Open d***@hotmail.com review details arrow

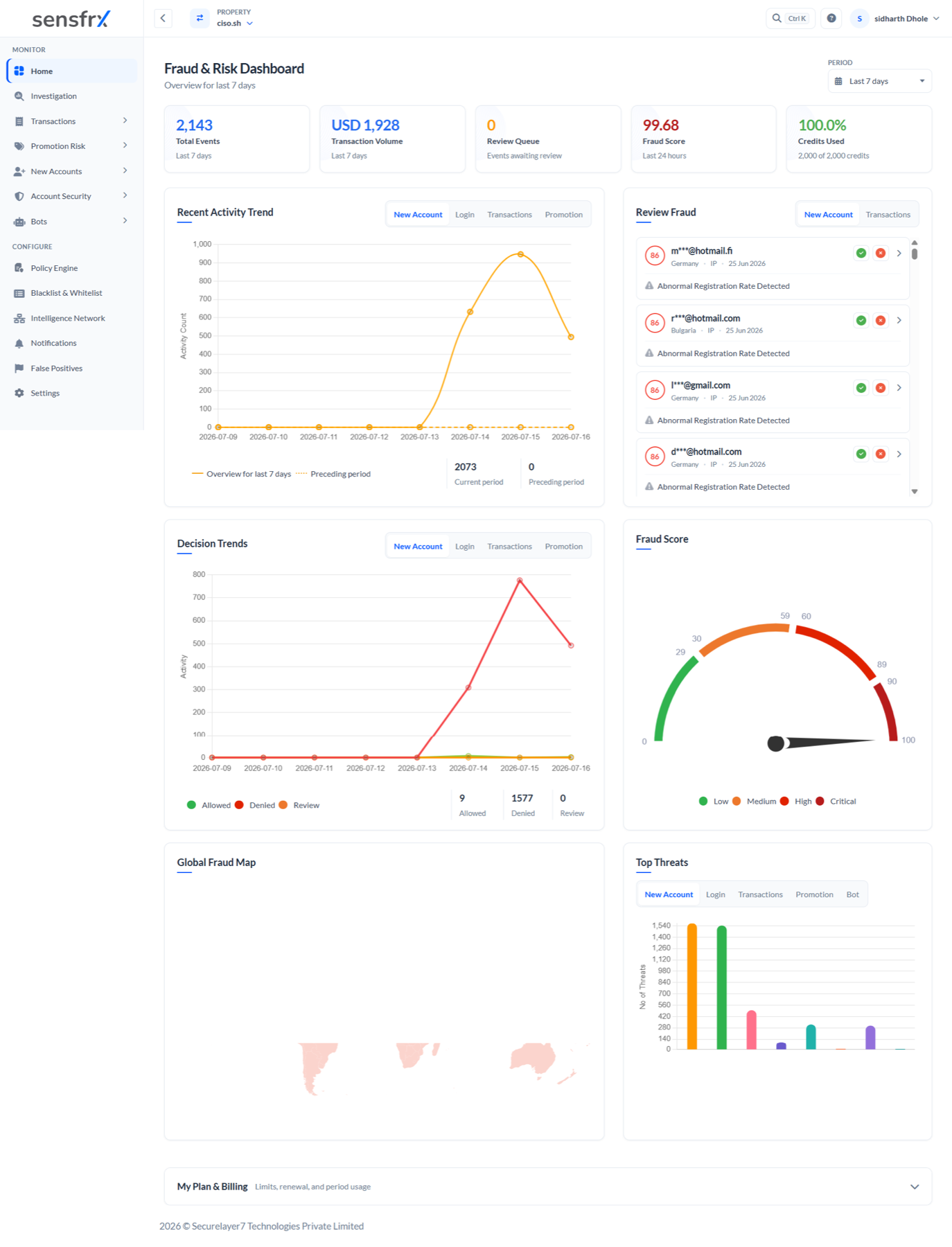tap(899, 454)
